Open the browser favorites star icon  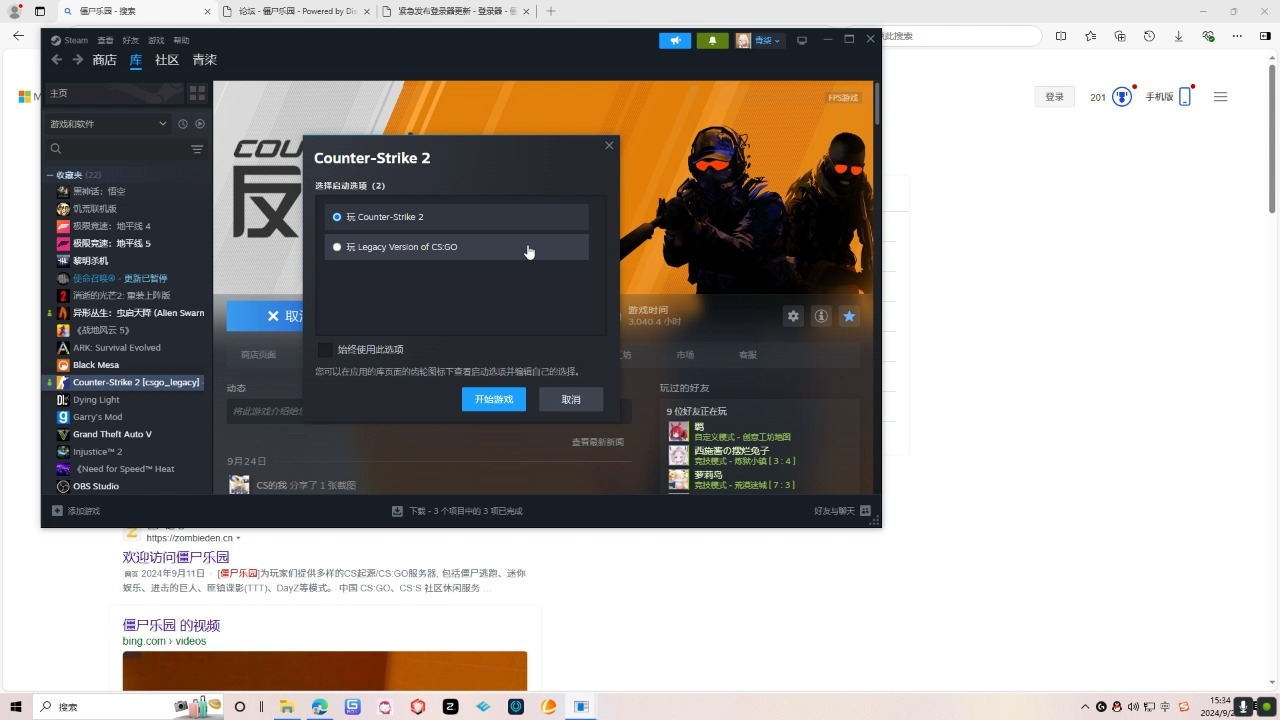pyautogui.click(x=1090, y=36)
